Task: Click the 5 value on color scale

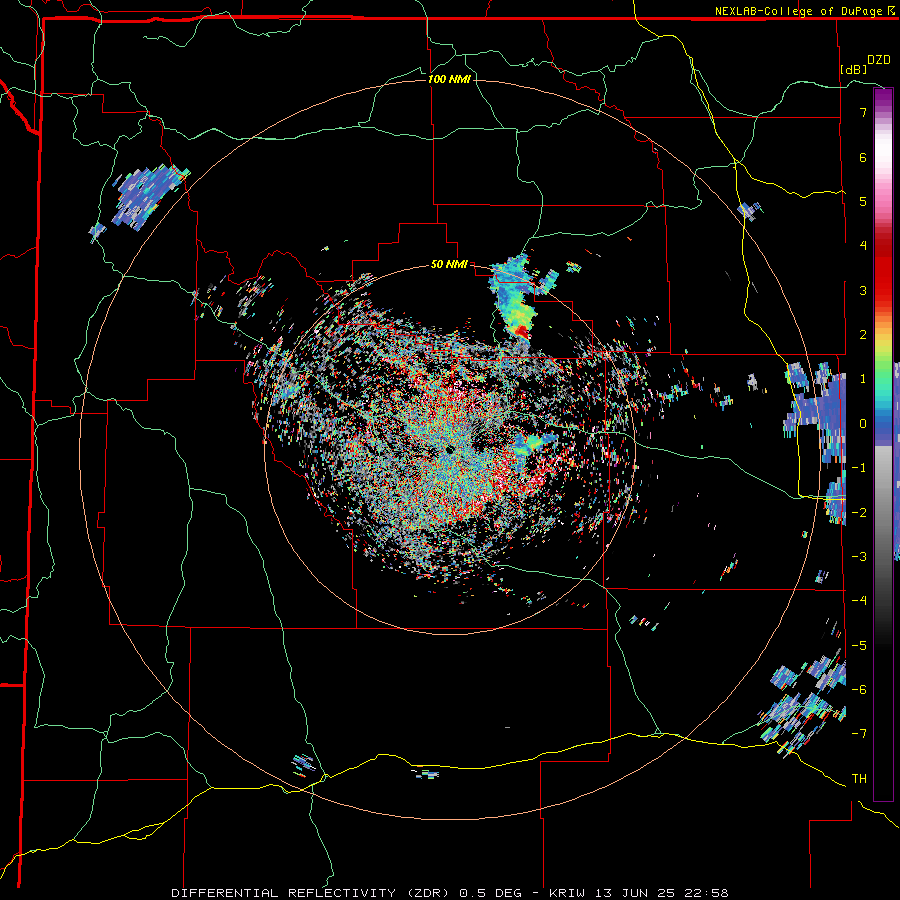Action: pos(863,201)
